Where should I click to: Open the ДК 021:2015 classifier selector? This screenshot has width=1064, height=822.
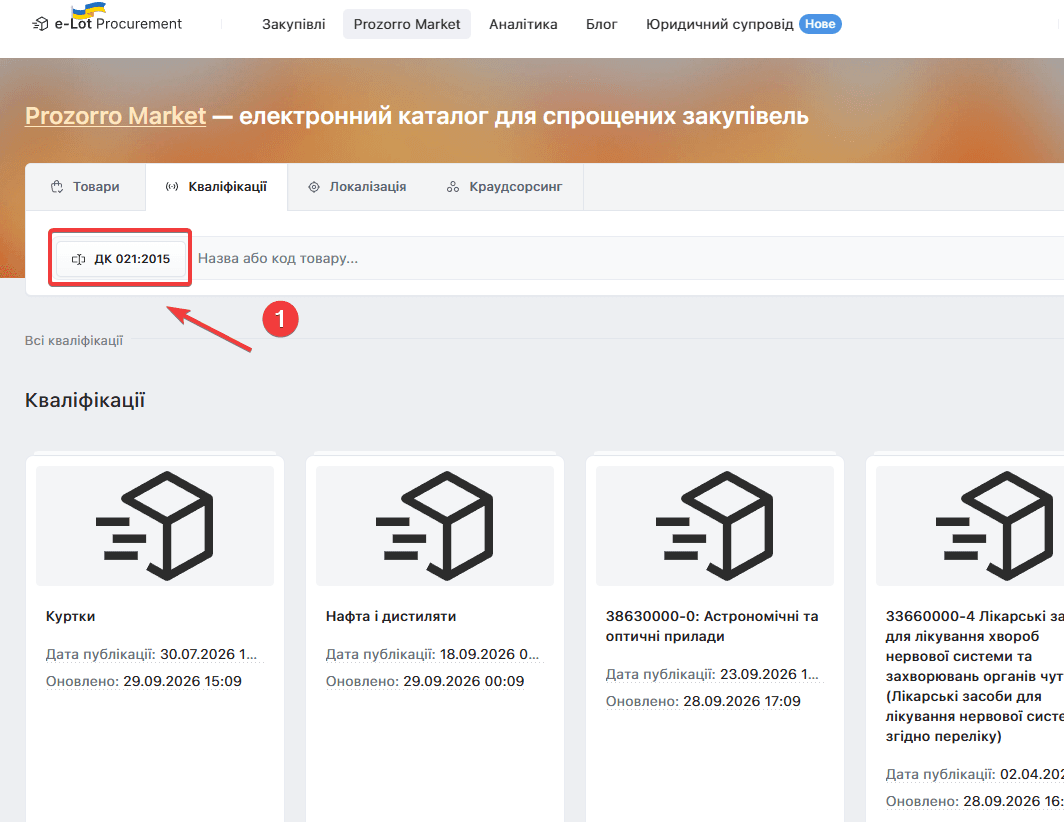(121, 259)
